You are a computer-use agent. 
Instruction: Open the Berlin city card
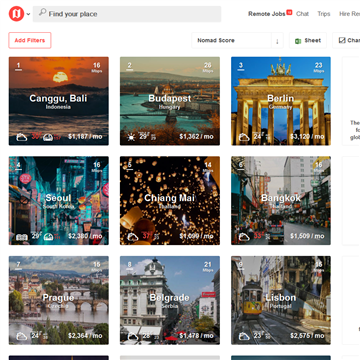[x=281, y=101]
